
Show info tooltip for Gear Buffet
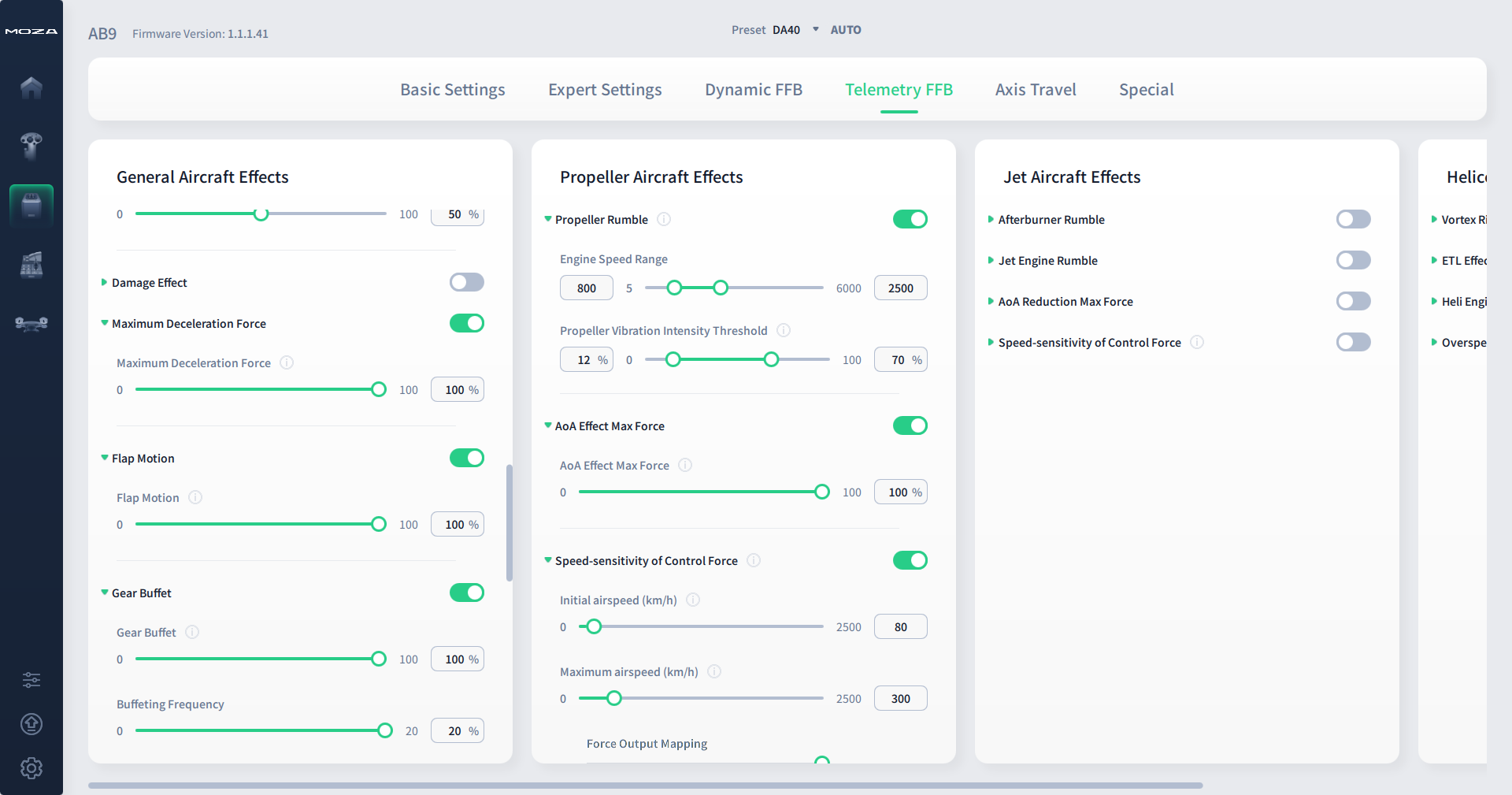[x=192, y=632]
